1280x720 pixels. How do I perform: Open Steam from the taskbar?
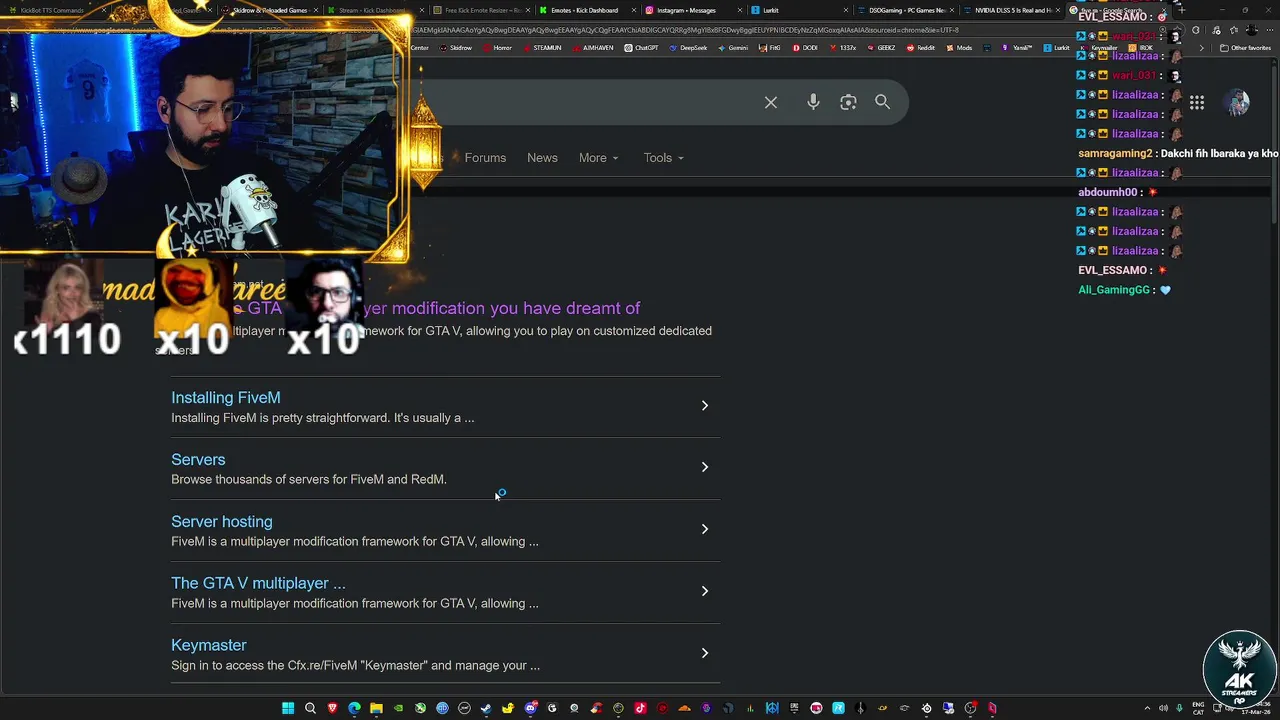coord(486,708)
